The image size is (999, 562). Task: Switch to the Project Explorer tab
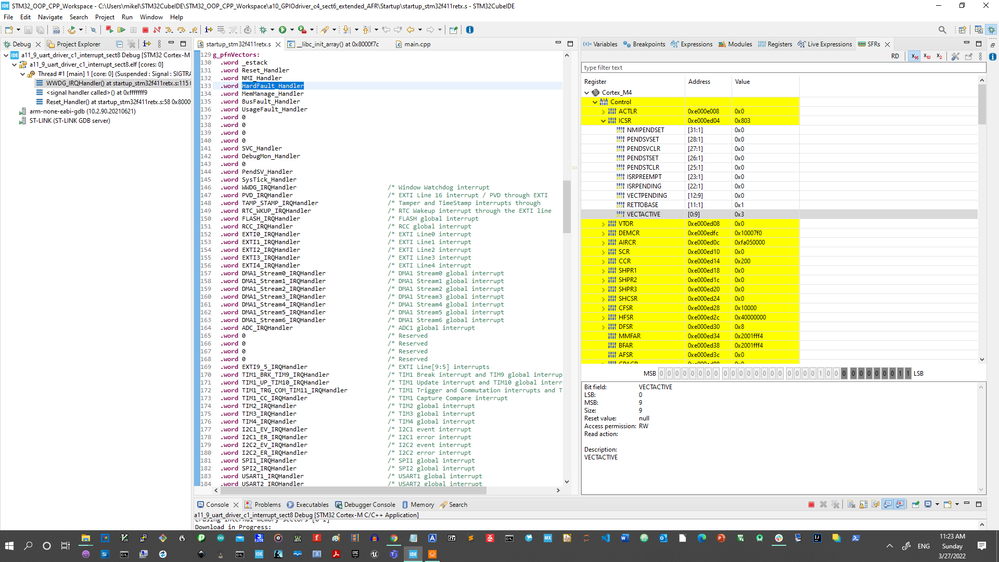[x=73, y=44]
